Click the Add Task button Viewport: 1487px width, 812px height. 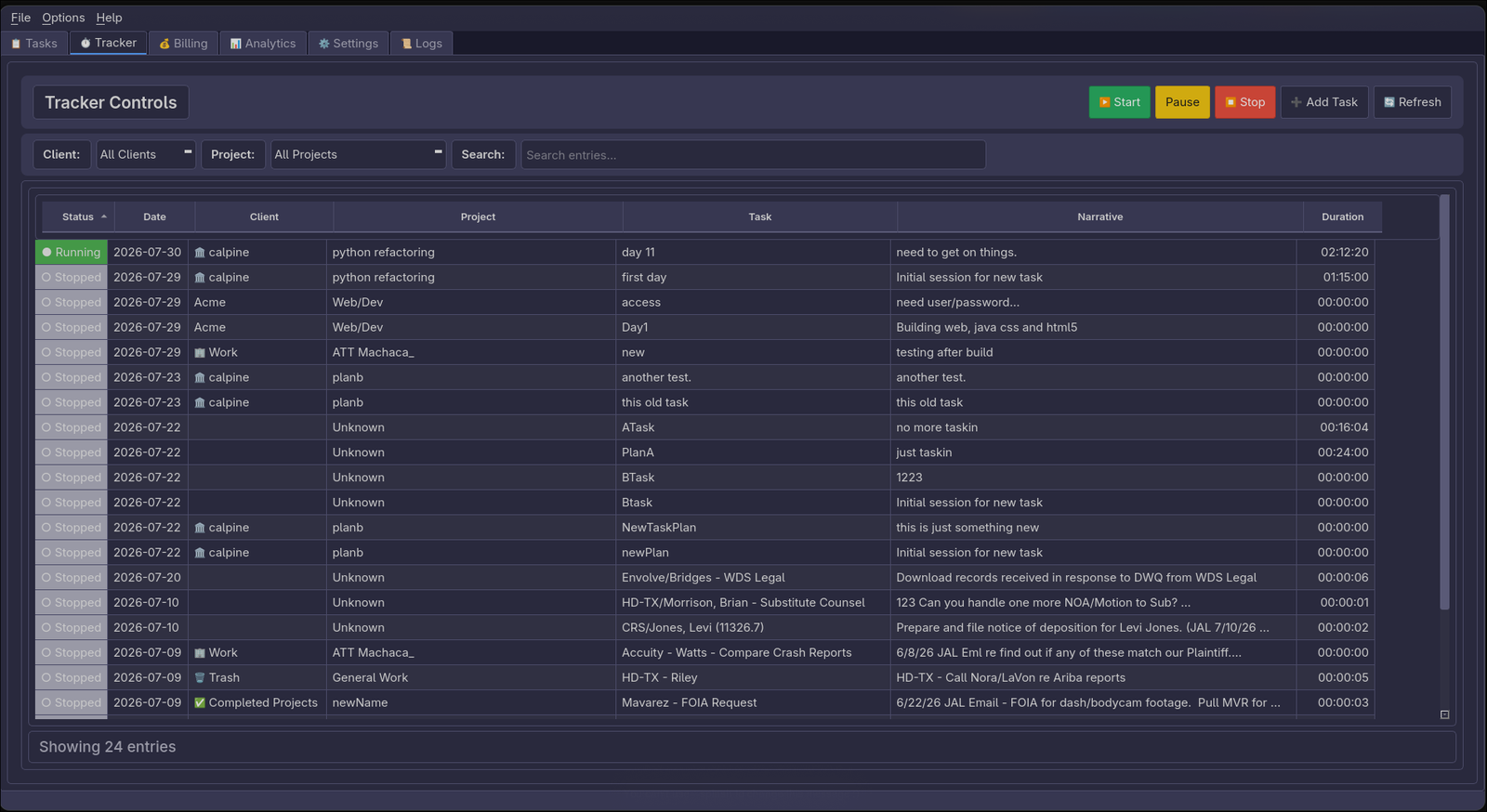tap(1323, 102)
